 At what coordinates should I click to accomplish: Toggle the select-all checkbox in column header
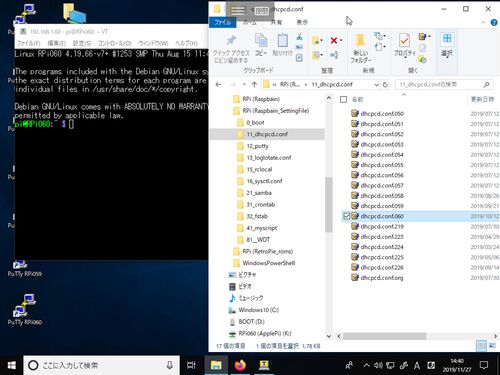pyautogui.click(x=343, y=99)
